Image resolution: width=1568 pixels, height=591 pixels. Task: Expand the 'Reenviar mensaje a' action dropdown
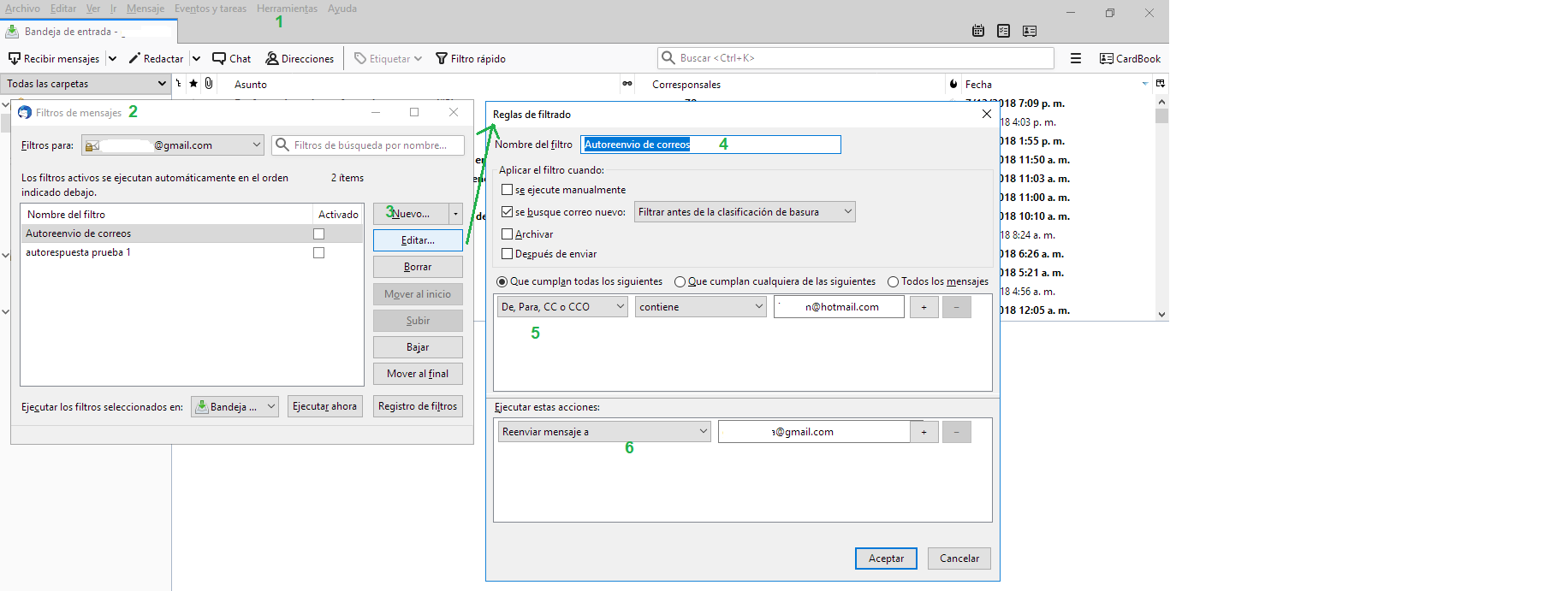click(604, 432)
